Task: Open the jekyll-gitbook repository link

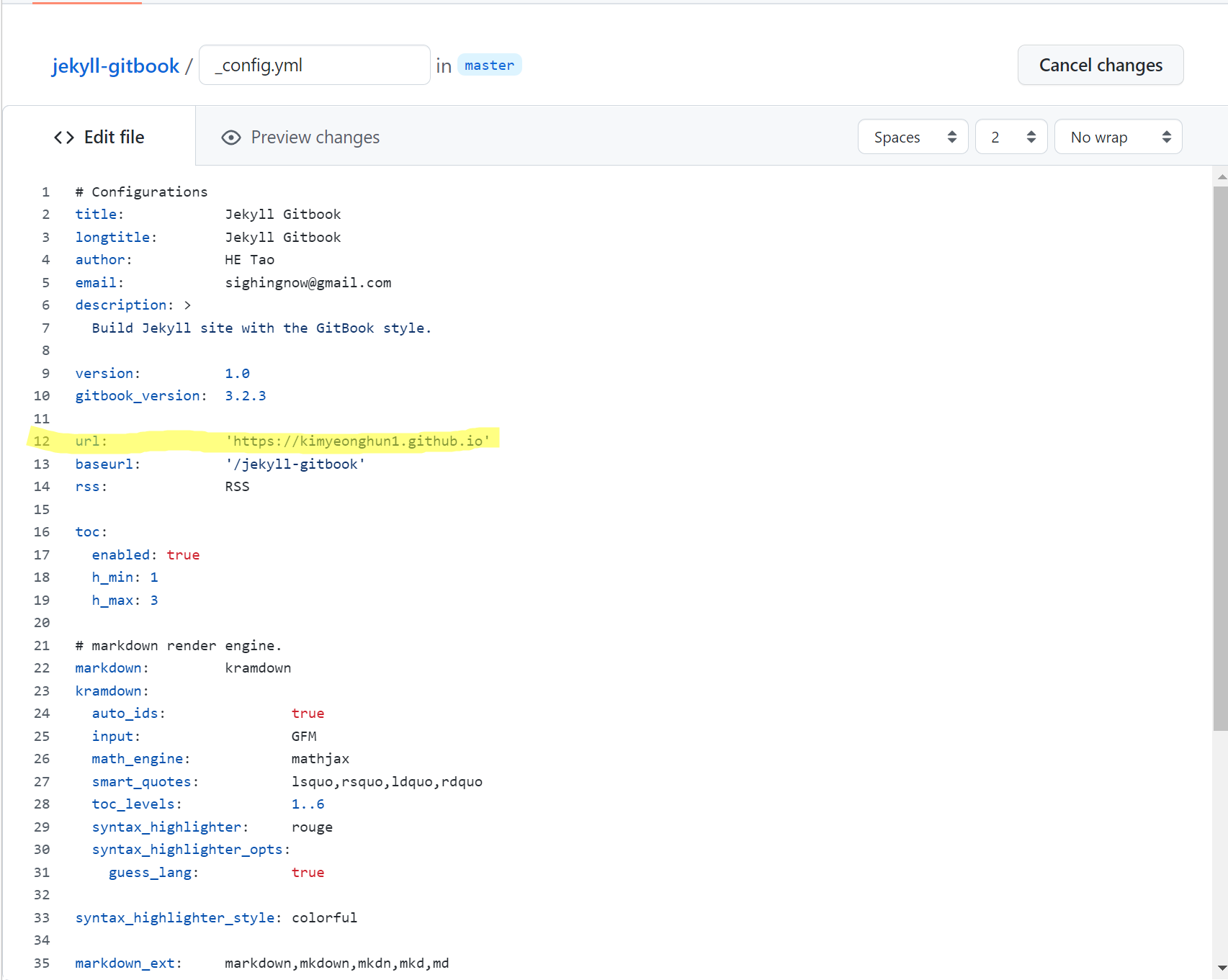Action: click(115, 66)
